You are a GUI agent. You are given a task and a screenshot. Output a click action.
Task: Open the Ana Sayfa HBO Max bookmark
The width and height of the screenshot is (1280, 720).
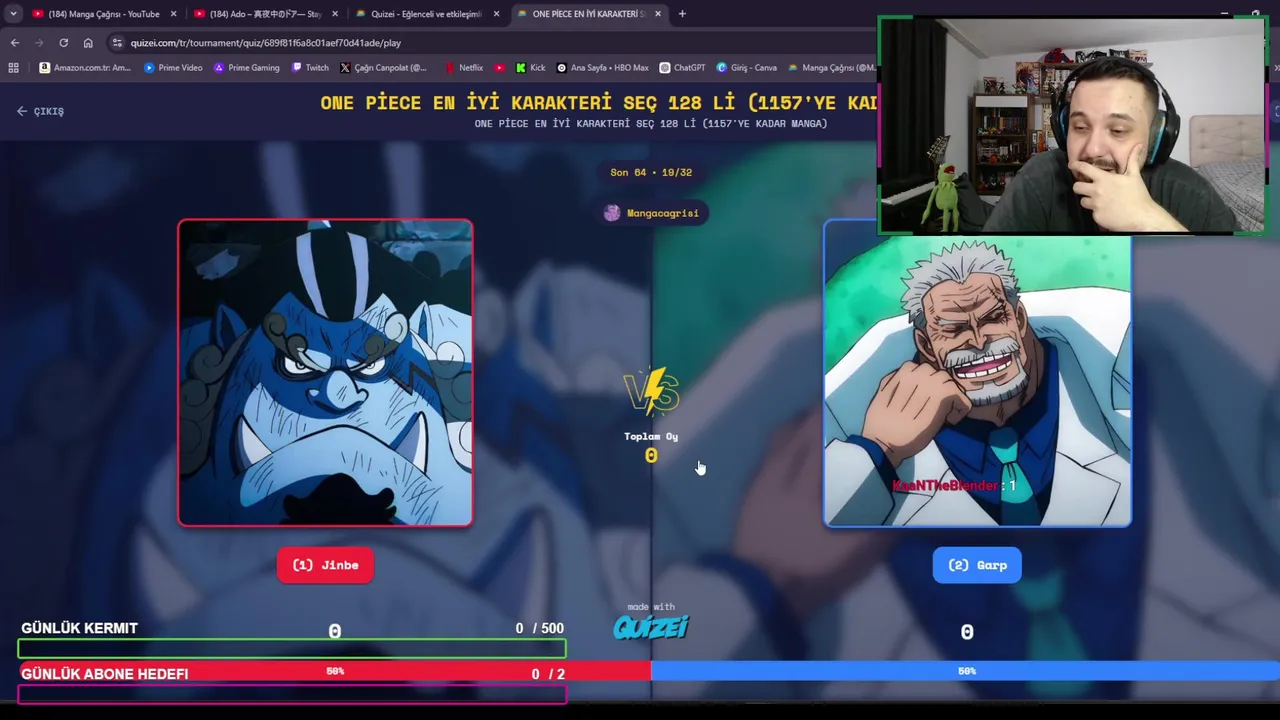pos(603,68)
